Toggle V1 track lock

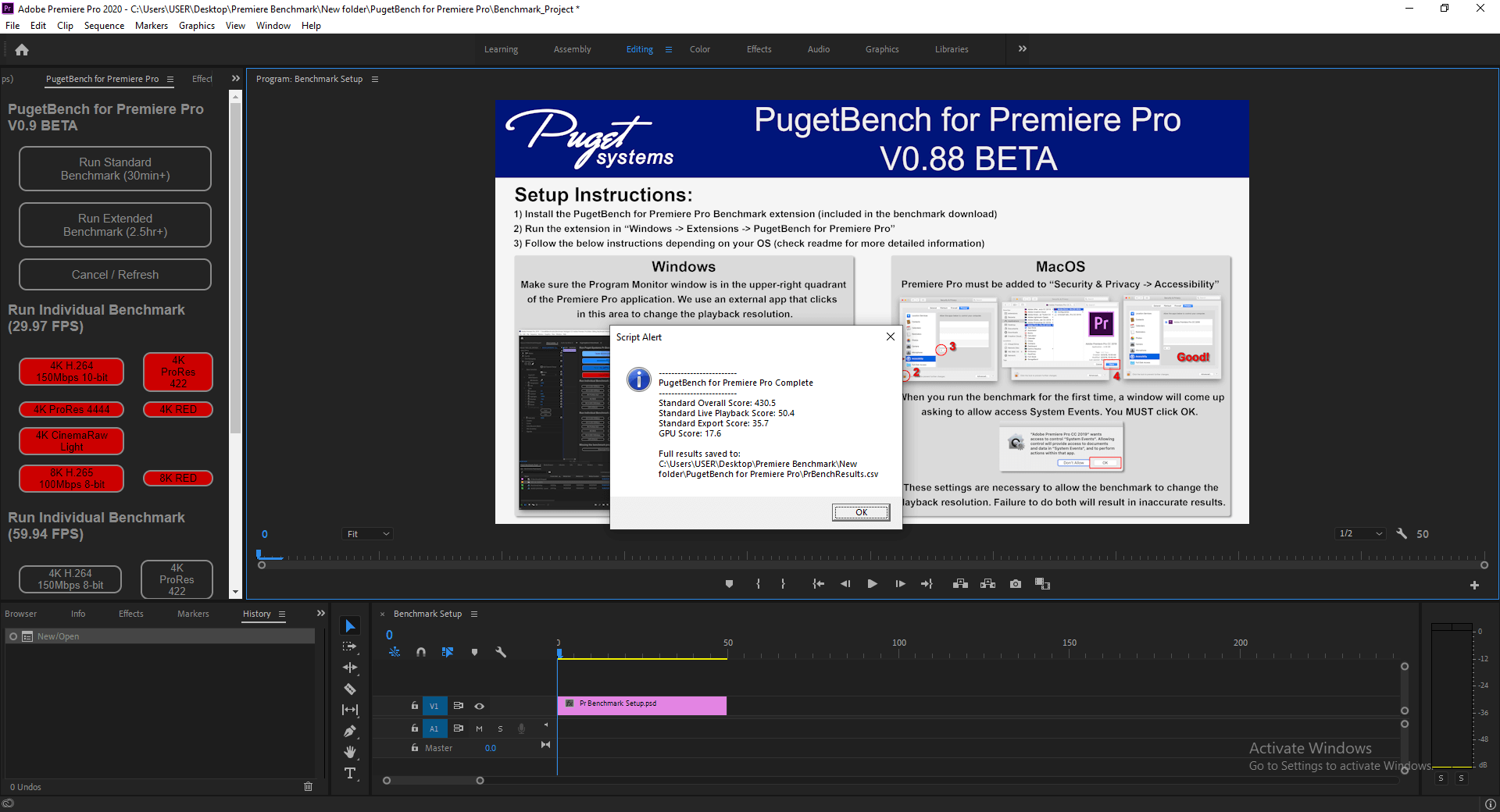pyautogui.click(x=415, y=706)
